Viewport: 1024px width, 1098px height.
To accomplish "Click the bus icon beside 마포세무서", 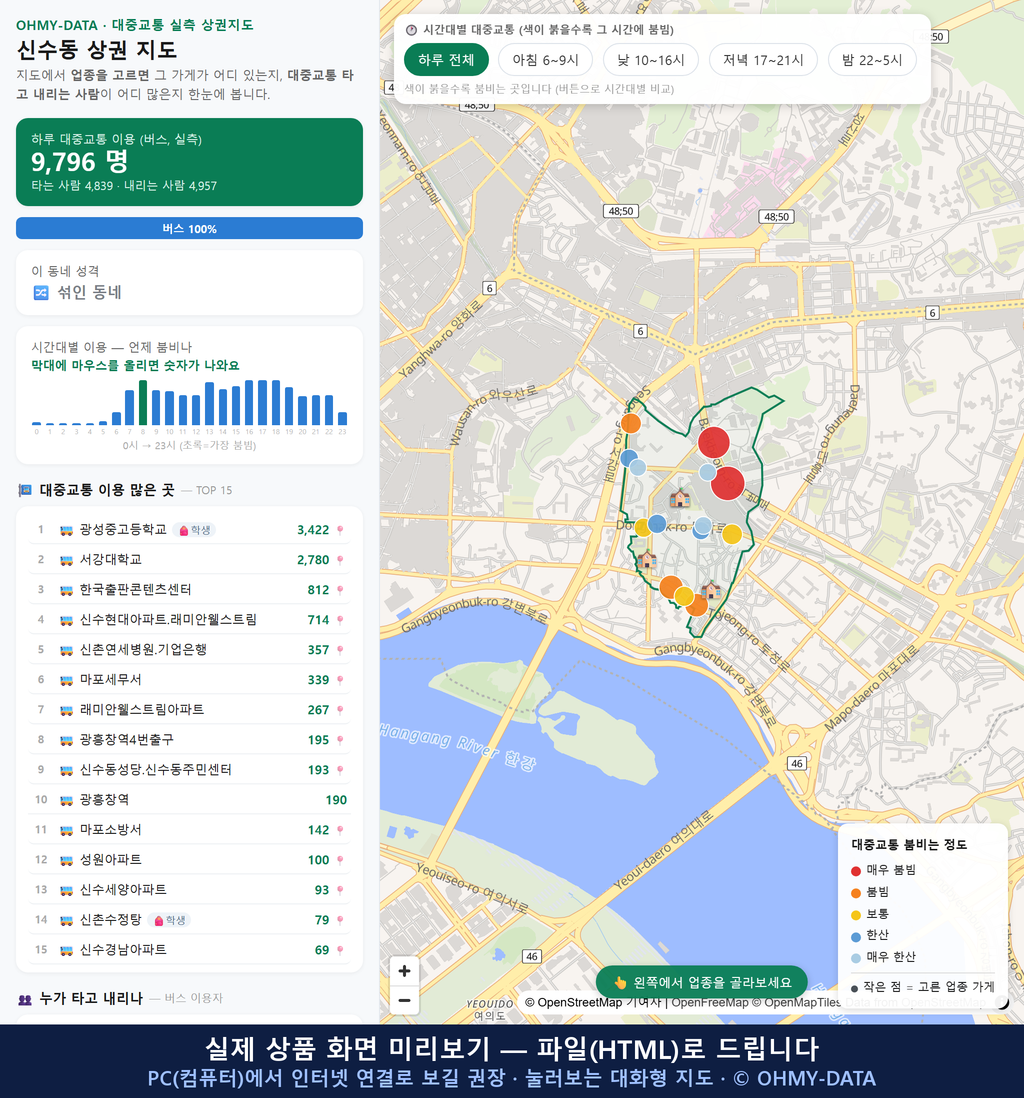I will [x=67, y=680].
